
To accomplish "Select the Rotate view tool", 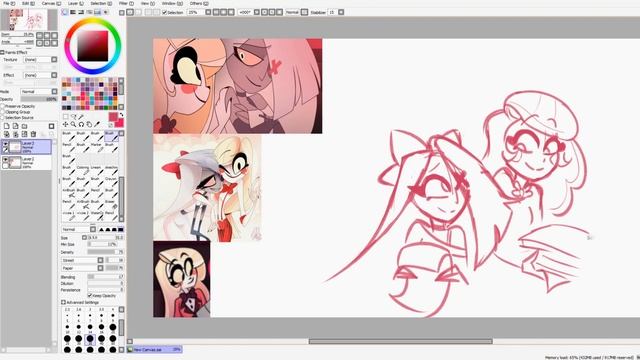I will [81, 124].
